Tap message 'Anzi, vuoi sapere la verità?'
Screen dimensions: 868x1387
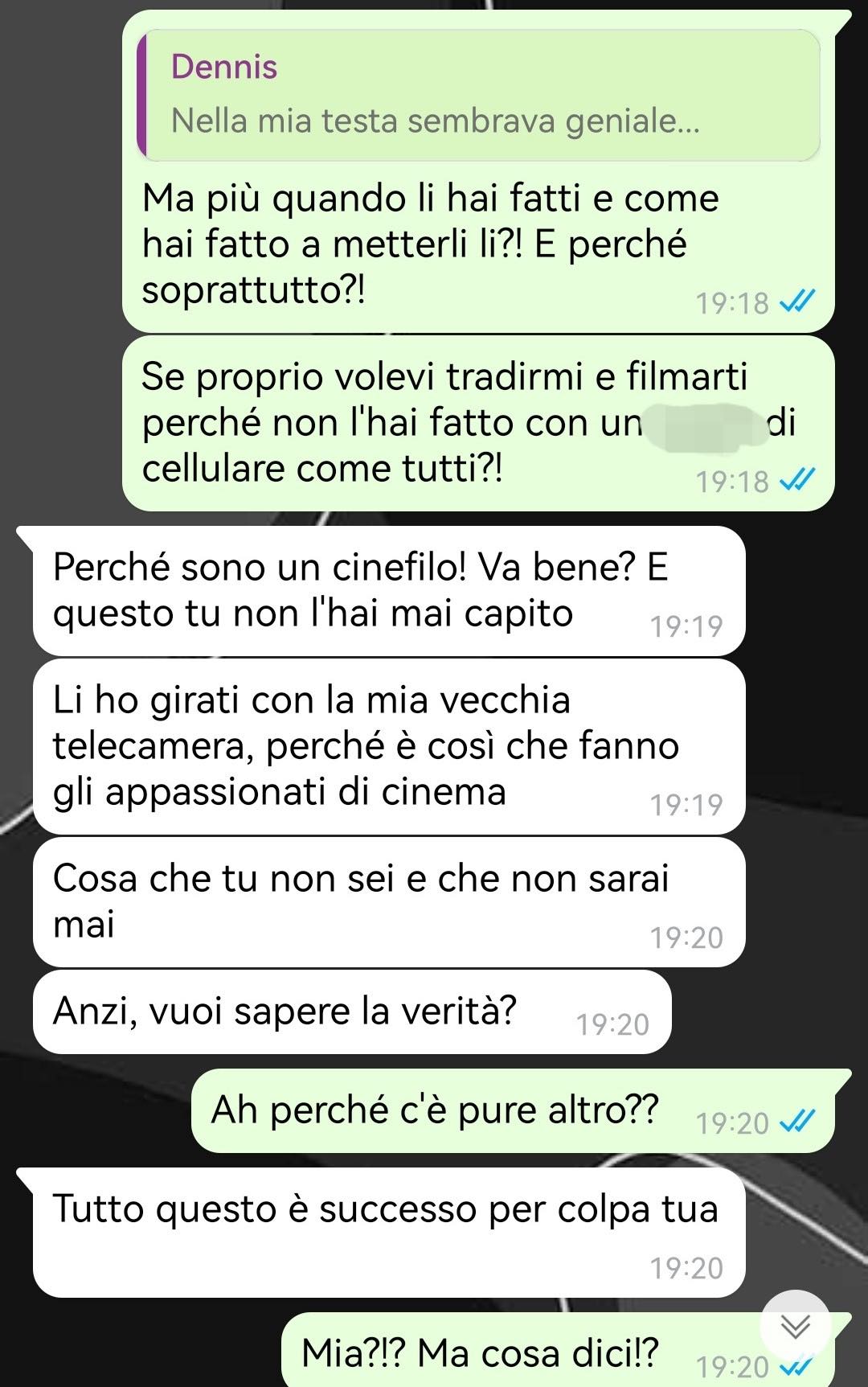tap(351, 1012)
